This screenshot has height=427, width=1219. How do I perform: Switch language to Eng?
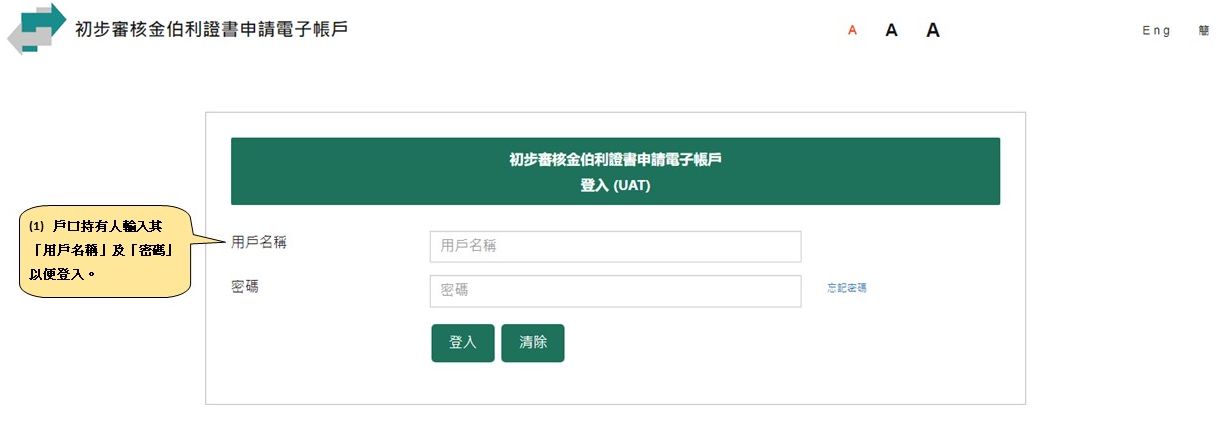[x=1156, y=31]
